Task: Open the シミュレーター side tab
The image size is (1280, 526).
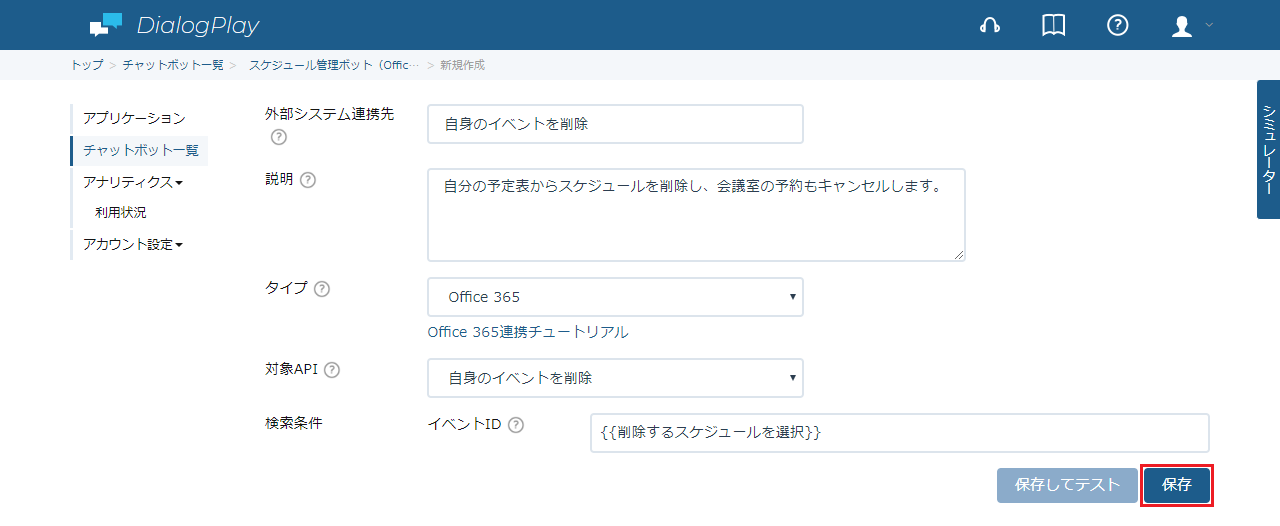Action: (x=1268, y=149)
